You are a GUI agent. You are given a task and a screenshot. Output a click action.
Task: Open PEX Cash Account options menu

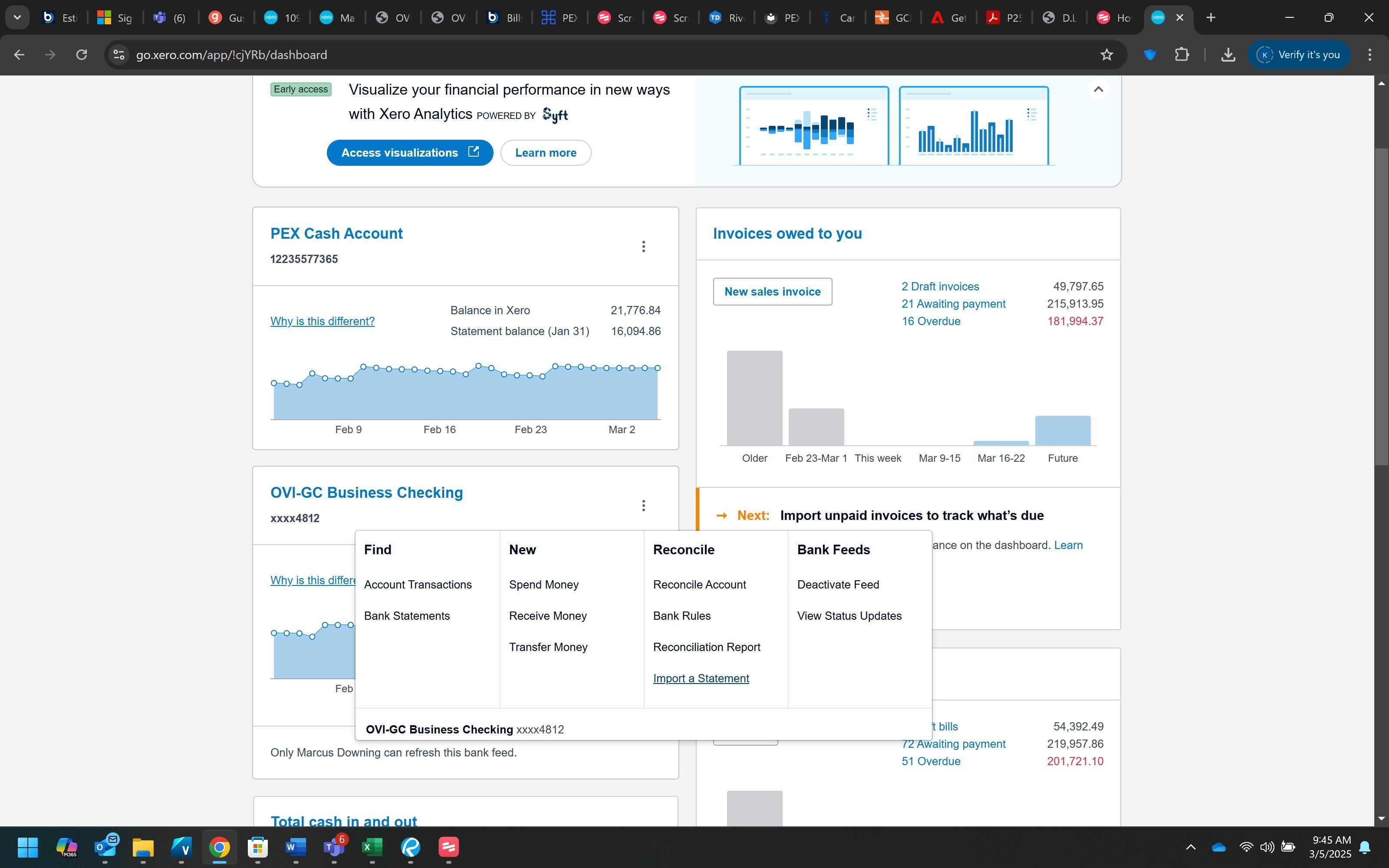(643, 246)
